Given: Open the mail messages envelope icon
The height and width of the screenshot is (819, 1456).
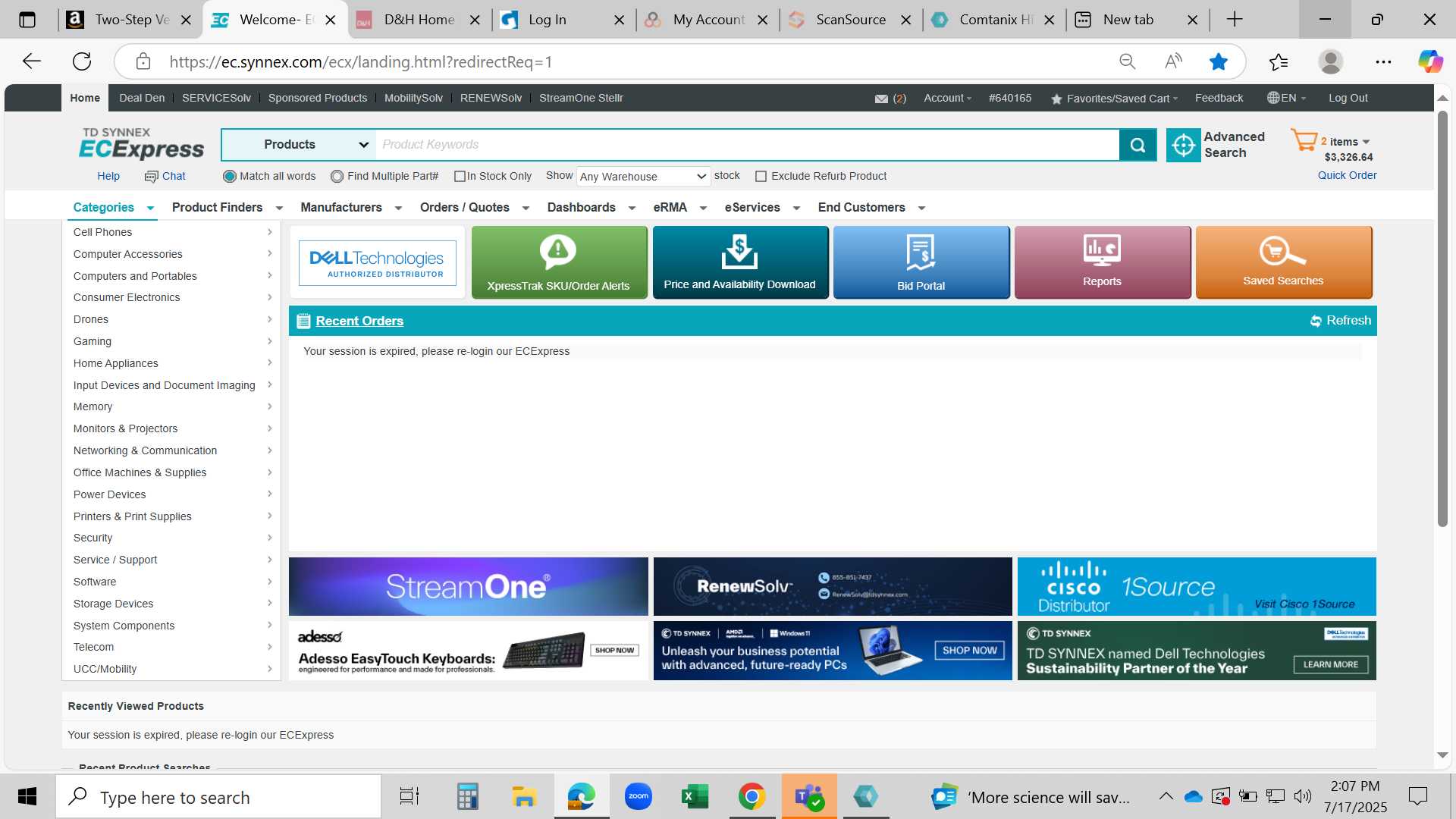Looking at the screenshot, I should [x=881, y=99].
